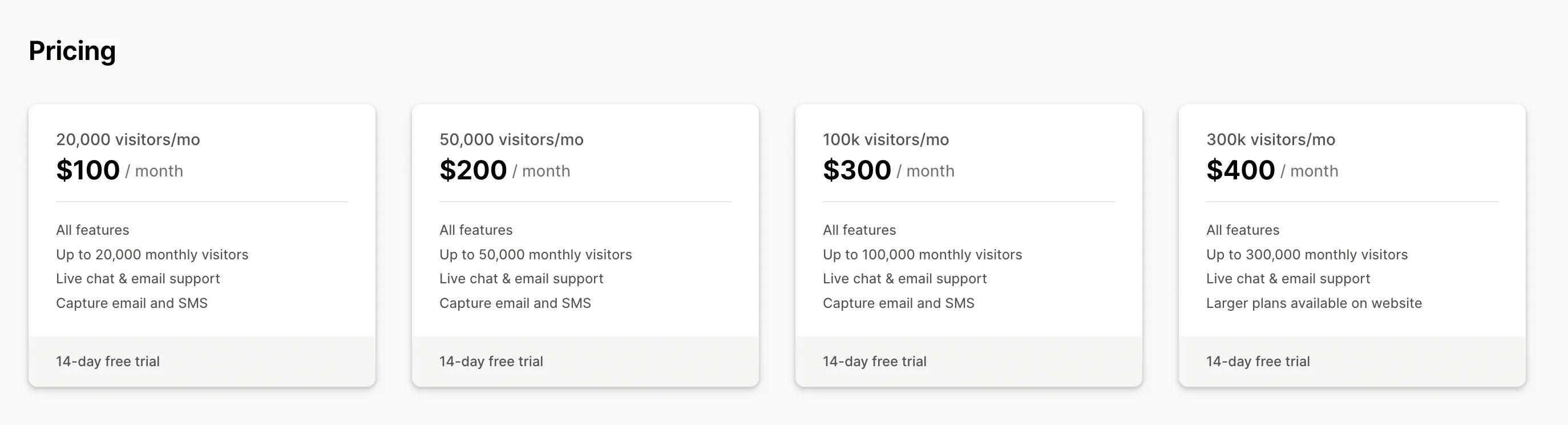
Task: Click "Up to 100,000 monthly visitors" feature
Action: (x=922, y=254)
